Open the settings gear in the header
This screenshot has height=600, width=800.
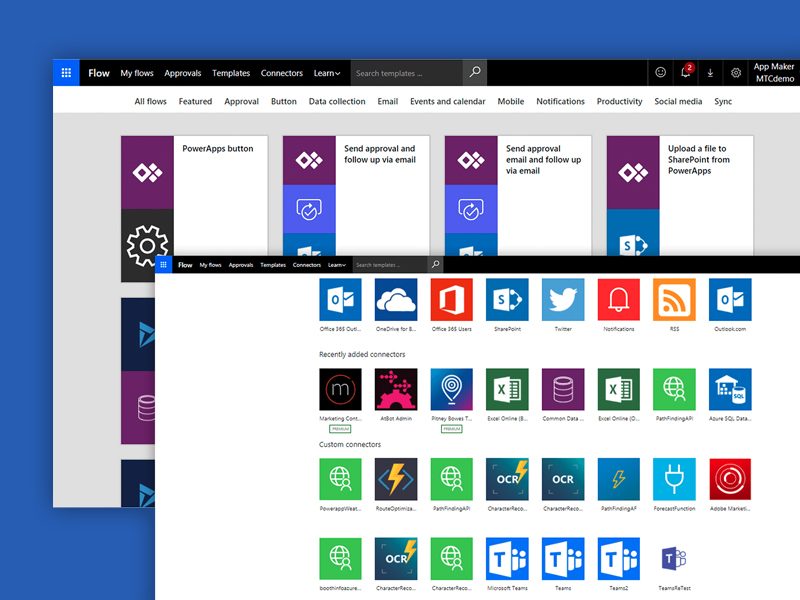click(736, 73)
